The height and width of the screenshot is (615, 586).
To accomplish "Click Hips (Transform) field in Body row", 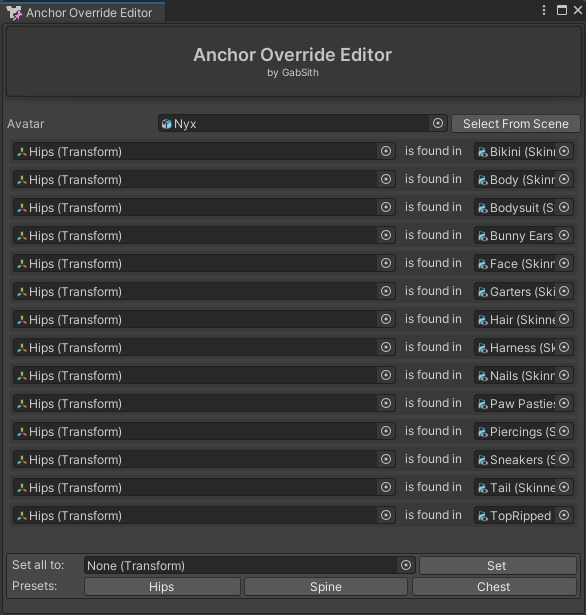I will (x=204, y=179).
